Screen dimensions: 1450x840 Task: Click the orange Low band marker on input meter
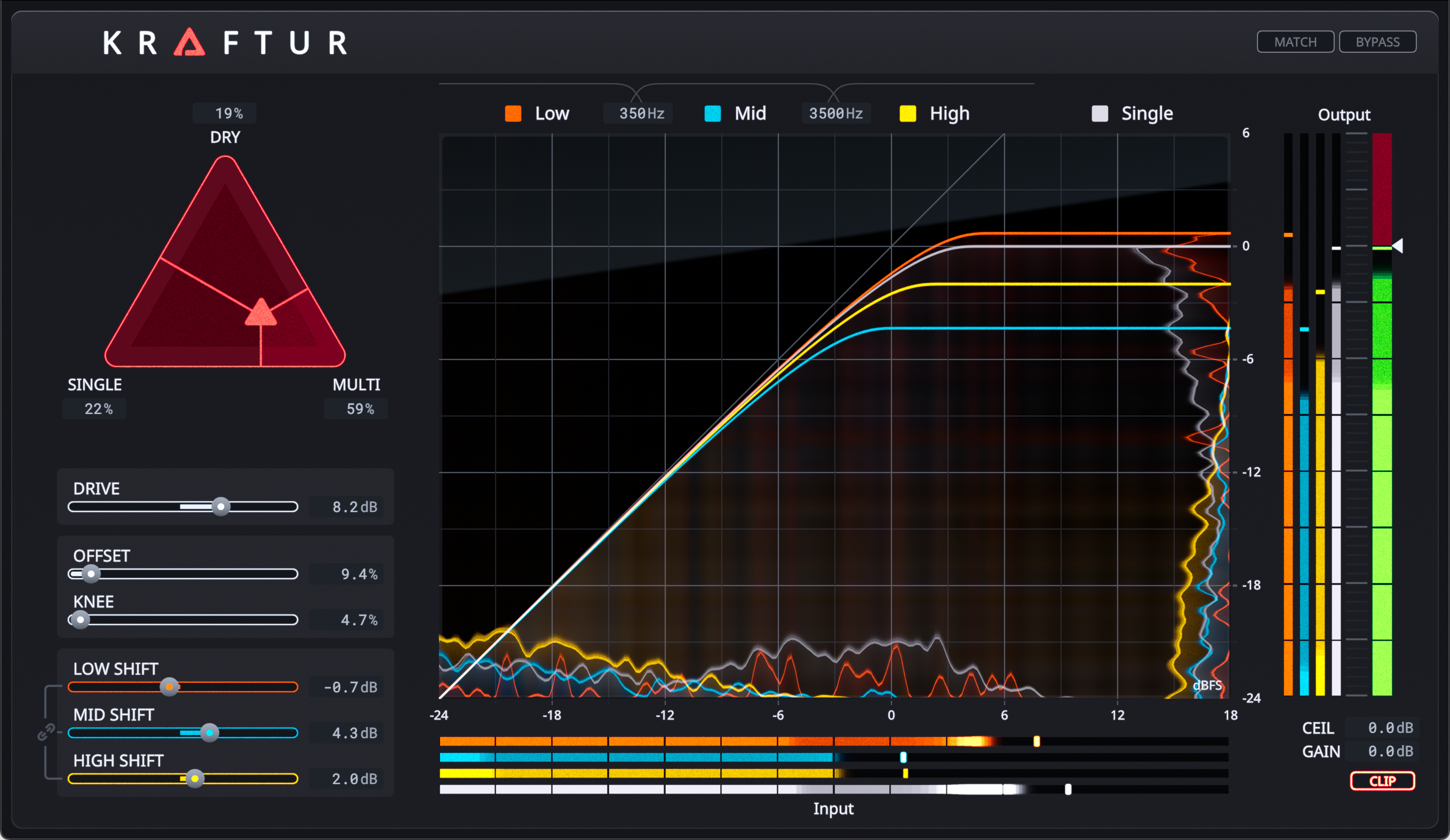[1037, 741]
